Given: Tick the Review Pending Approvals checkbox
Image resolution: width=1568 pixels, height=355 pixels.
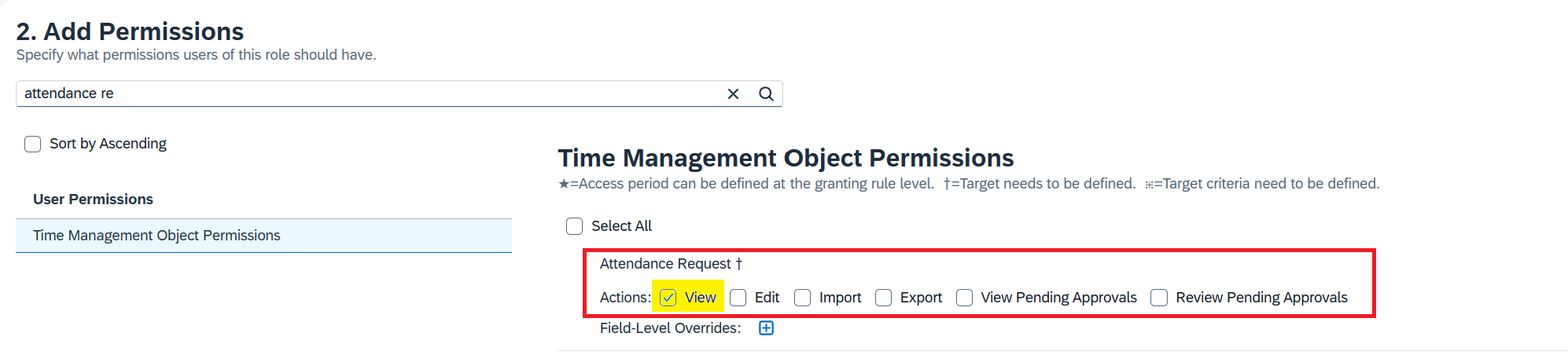Looking at the screenshot, I should pyautogui.click(x=1159, y=298).
